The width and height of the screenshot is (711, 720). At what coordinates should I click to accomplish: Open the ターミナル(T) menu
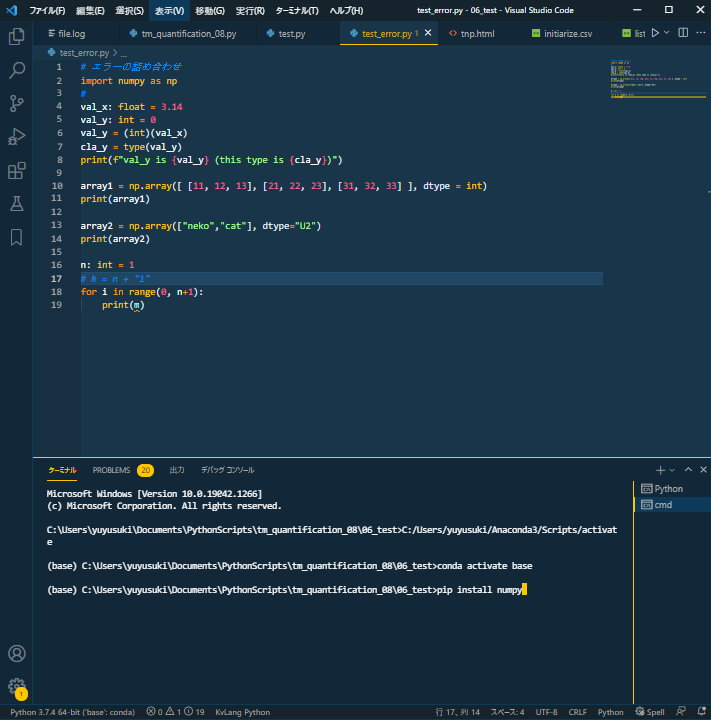[x=297, y=10]
